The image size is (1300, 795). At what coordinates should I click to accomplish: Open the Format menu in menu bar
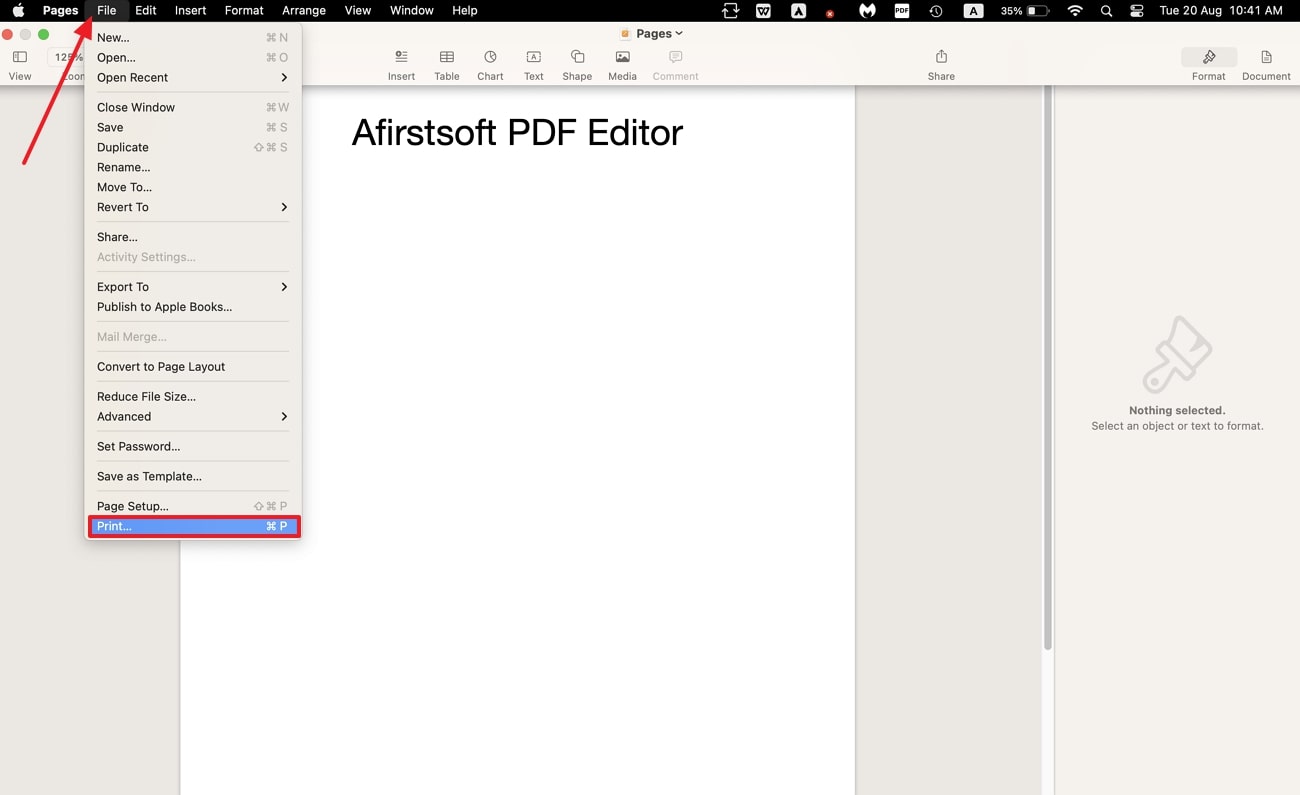coord(244,10)
